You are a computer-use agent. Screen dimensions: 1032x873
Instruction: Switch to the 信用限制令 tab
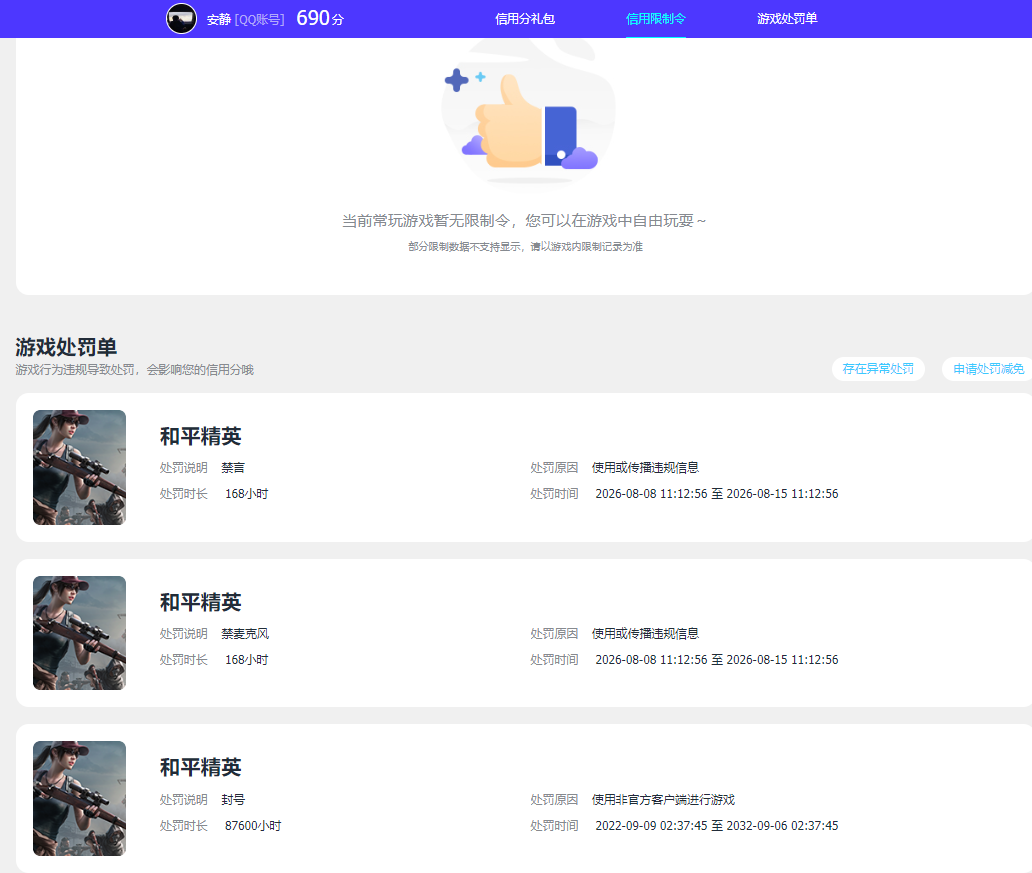(656, 19)
